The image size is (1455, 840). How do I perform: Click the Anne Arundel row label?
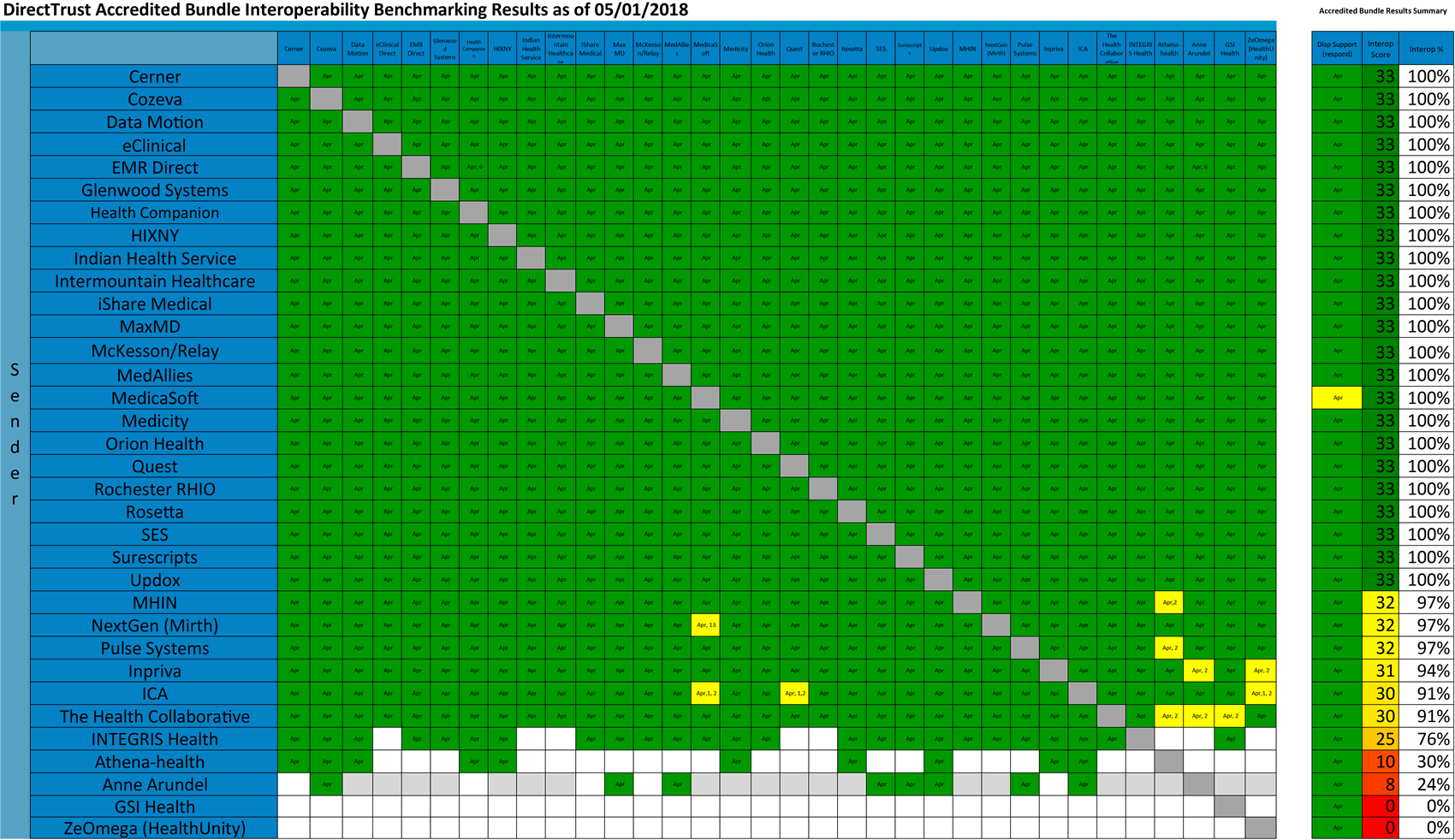[x=154, y=784]
